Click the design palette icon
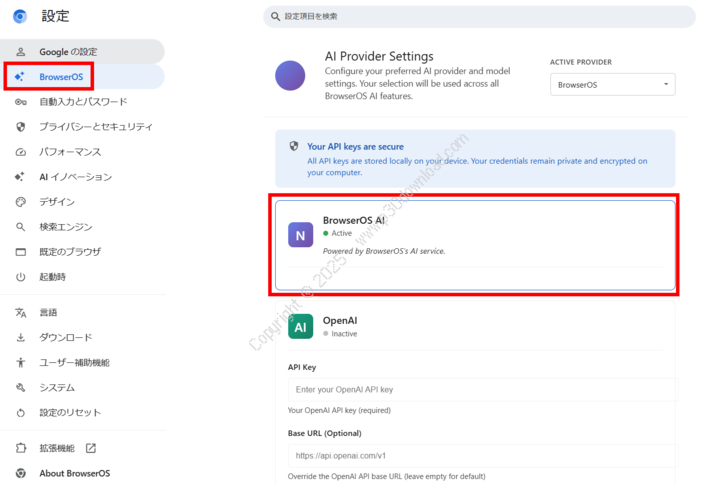721x485 pixels. click(x=20, y=202)
